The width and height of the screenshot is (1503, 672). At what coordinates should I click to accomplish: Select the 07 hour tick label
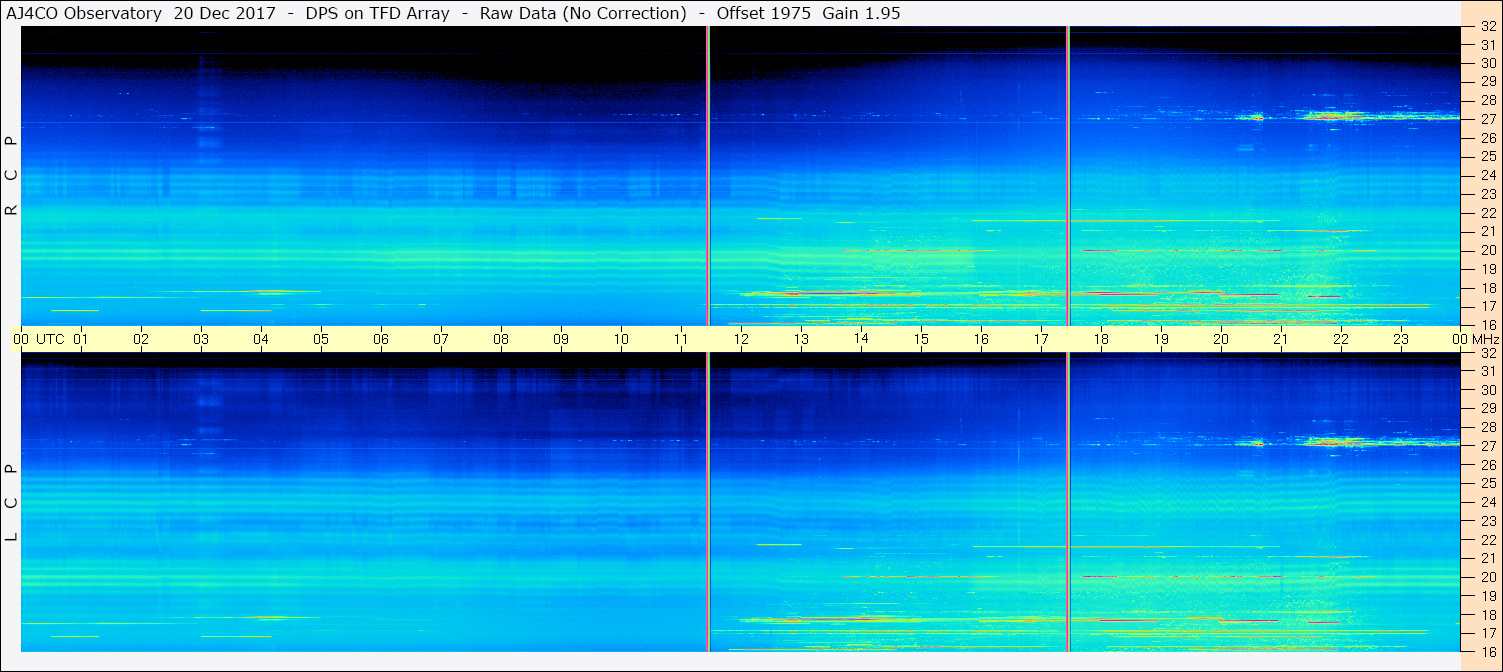click(x=441, y=339)
